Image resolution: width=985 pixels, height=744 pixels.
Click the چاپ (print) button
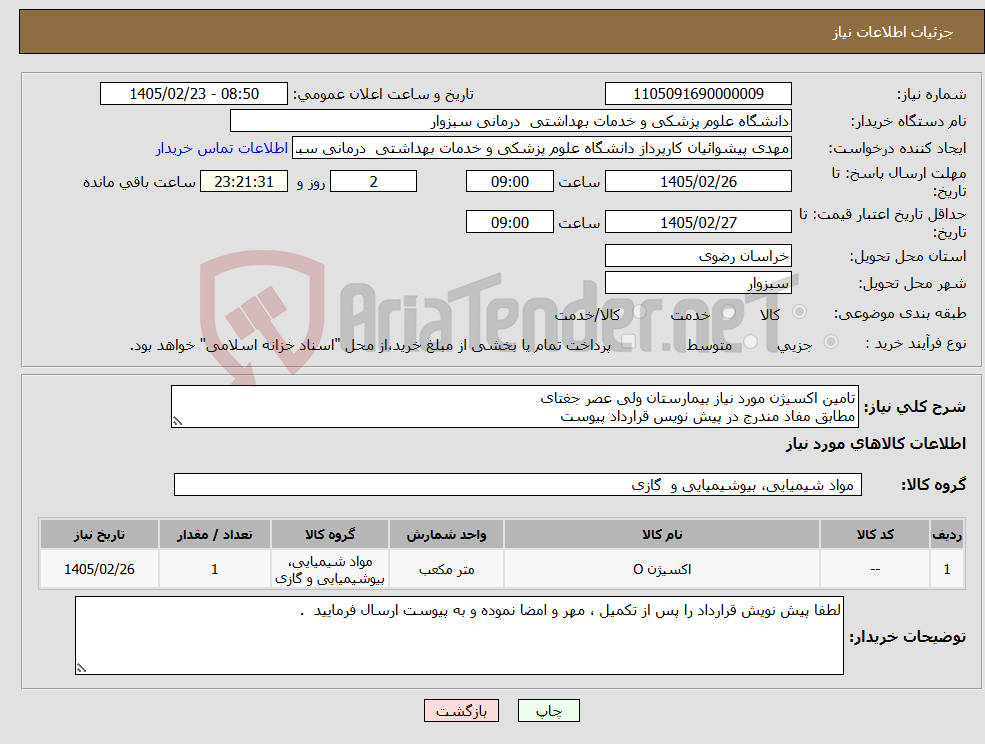[x=548, y=711]
